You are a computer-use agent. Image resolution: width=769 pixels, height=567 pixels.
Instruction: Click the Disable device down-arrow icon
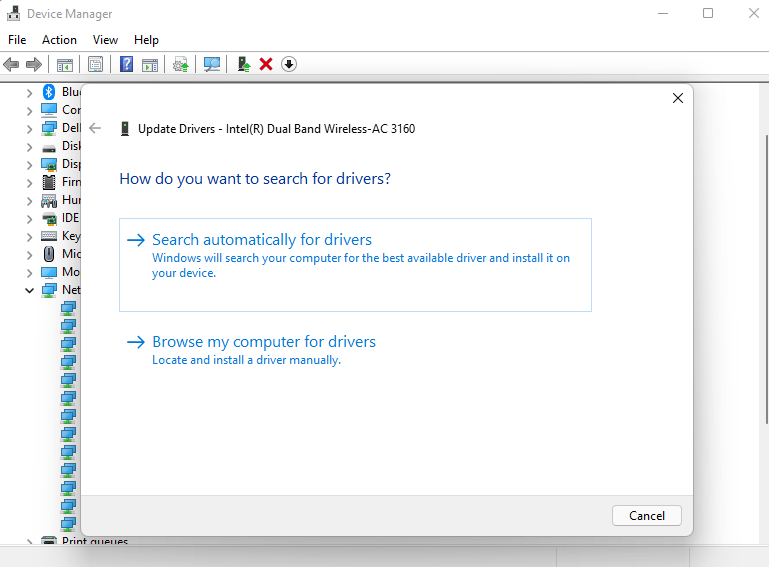coord(289,64)
